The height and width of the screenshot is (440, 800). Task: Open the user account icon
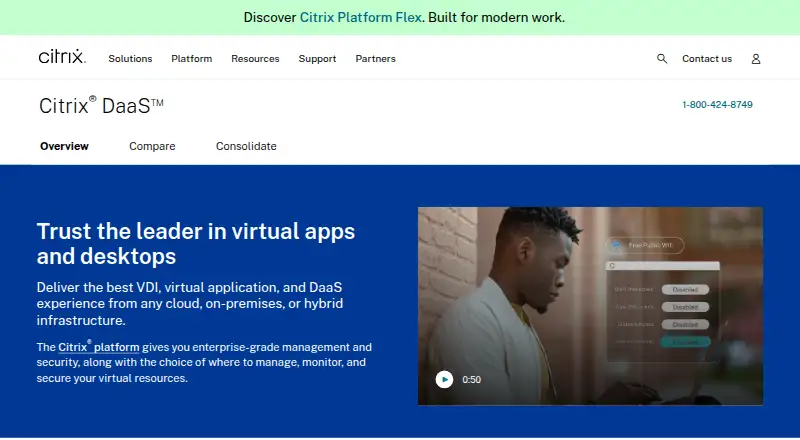[756, 59]
